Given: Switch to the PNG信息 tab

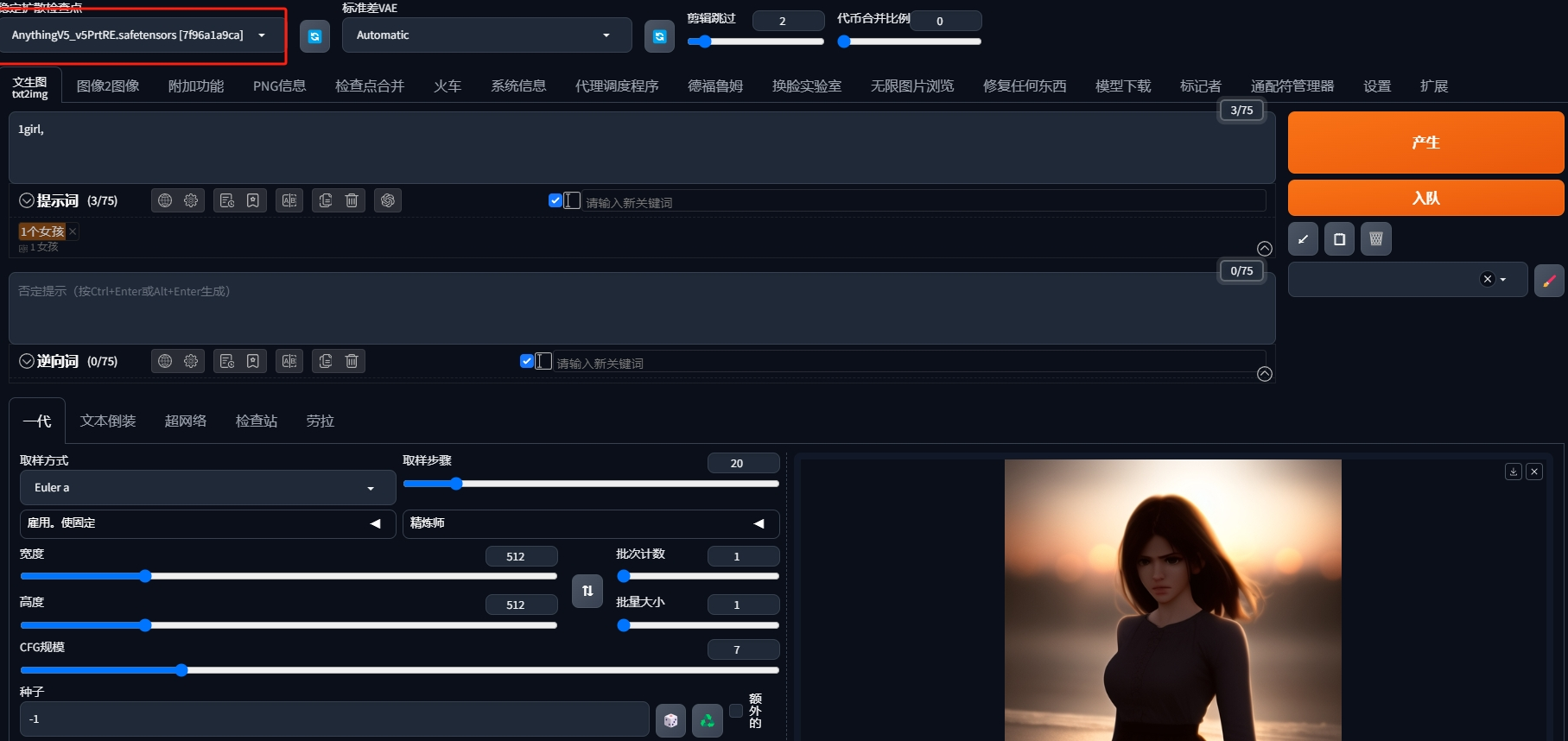Looking at the screenshot, I should (x=279, y=86).
